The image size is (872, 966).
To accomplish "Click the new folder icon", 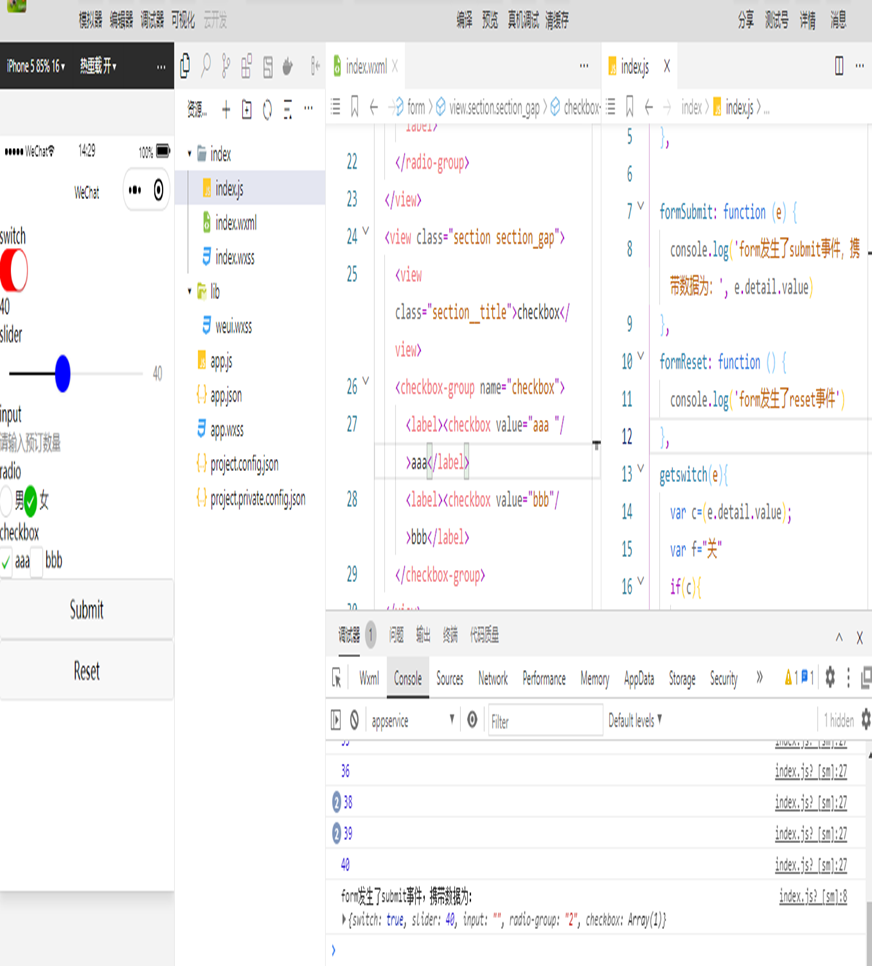I will [x=247, y=110].
